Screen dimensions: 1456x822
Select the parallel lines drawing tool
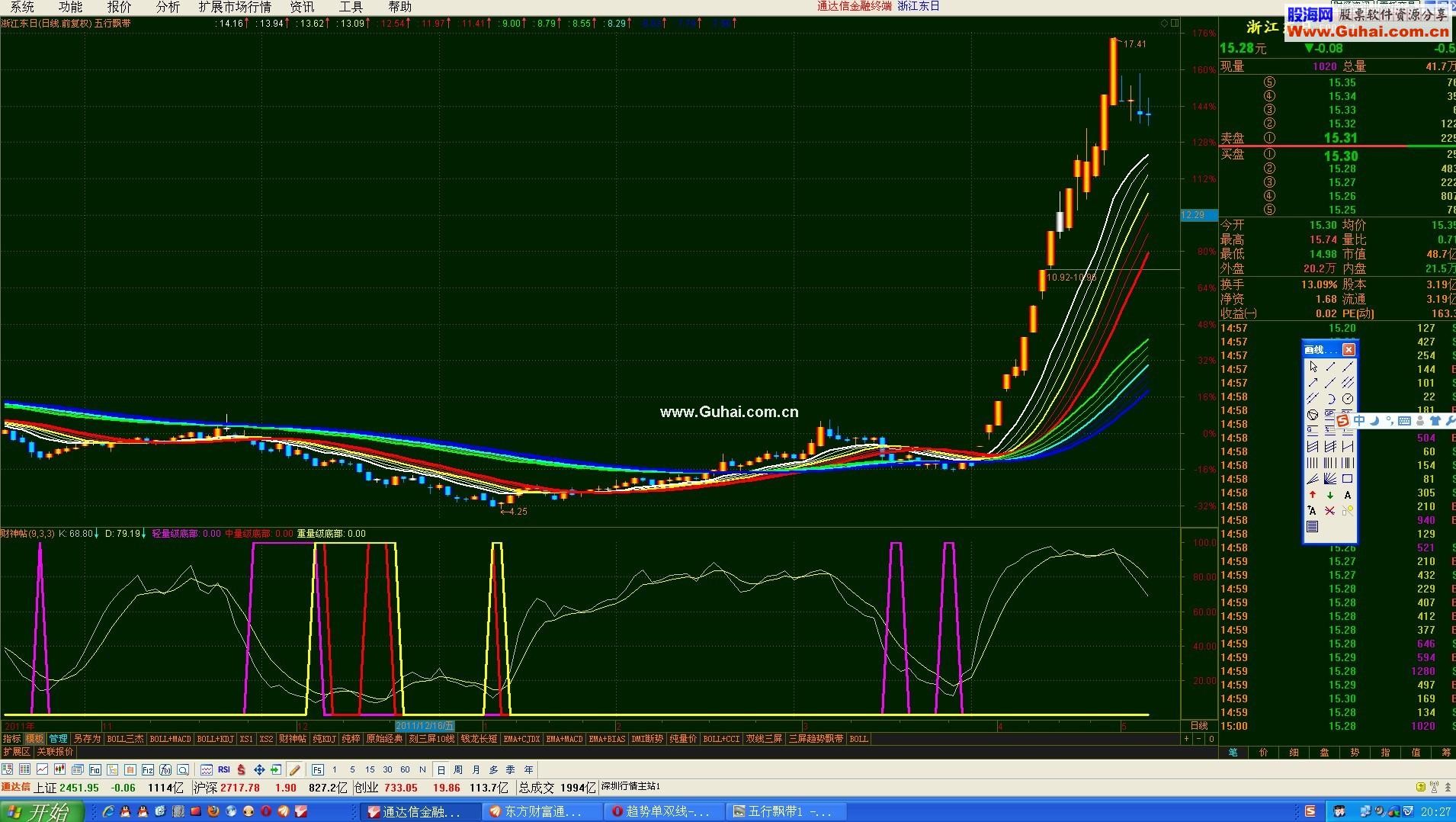coord(1313,399)
